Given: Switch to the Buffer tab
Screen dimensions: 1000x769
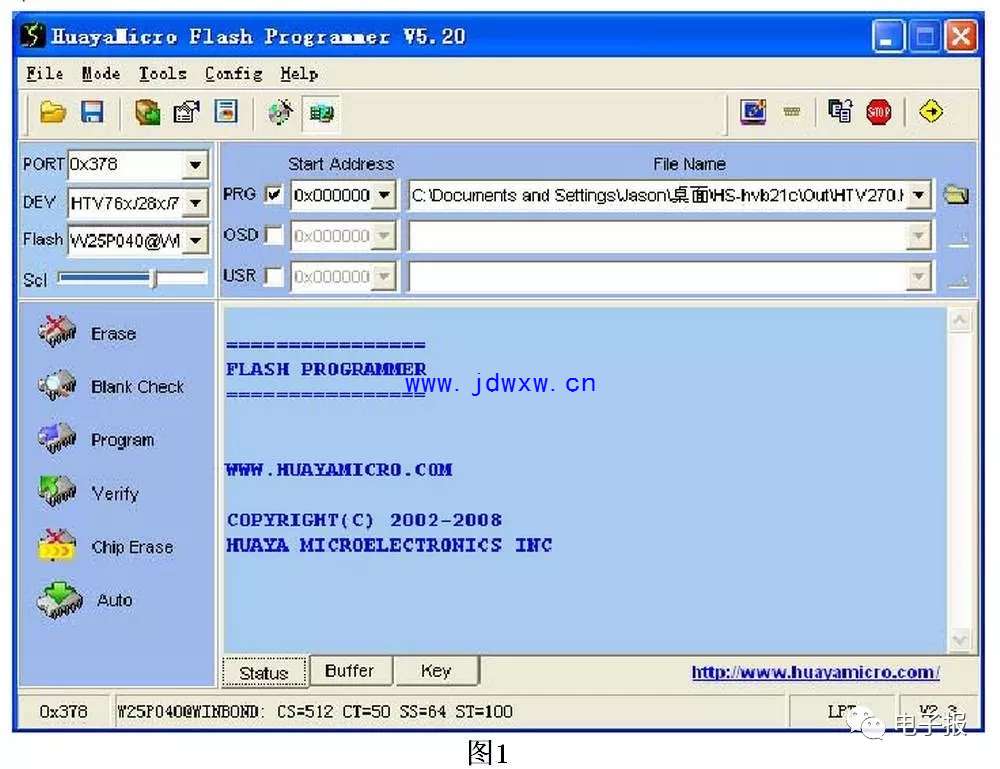Looking at the screenshot, I should pyautogui.click(x=349, y=671).
